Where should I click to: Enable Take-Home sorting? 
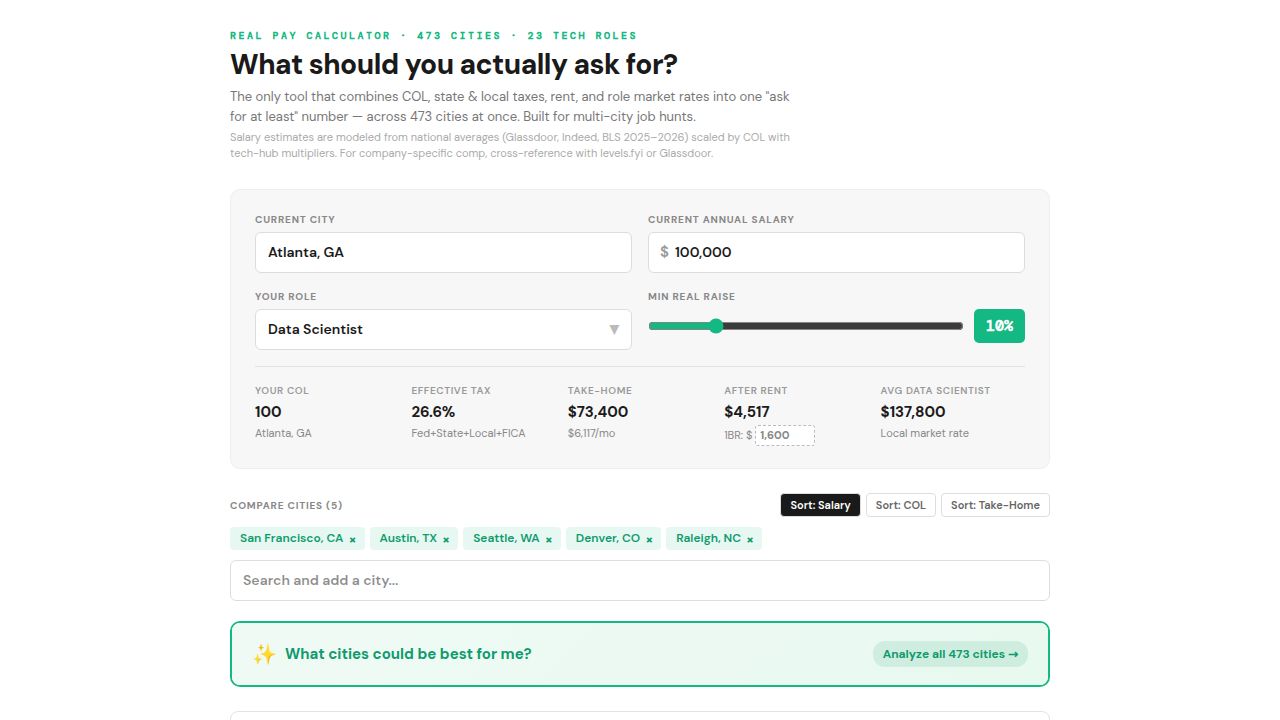click(994, 505)
